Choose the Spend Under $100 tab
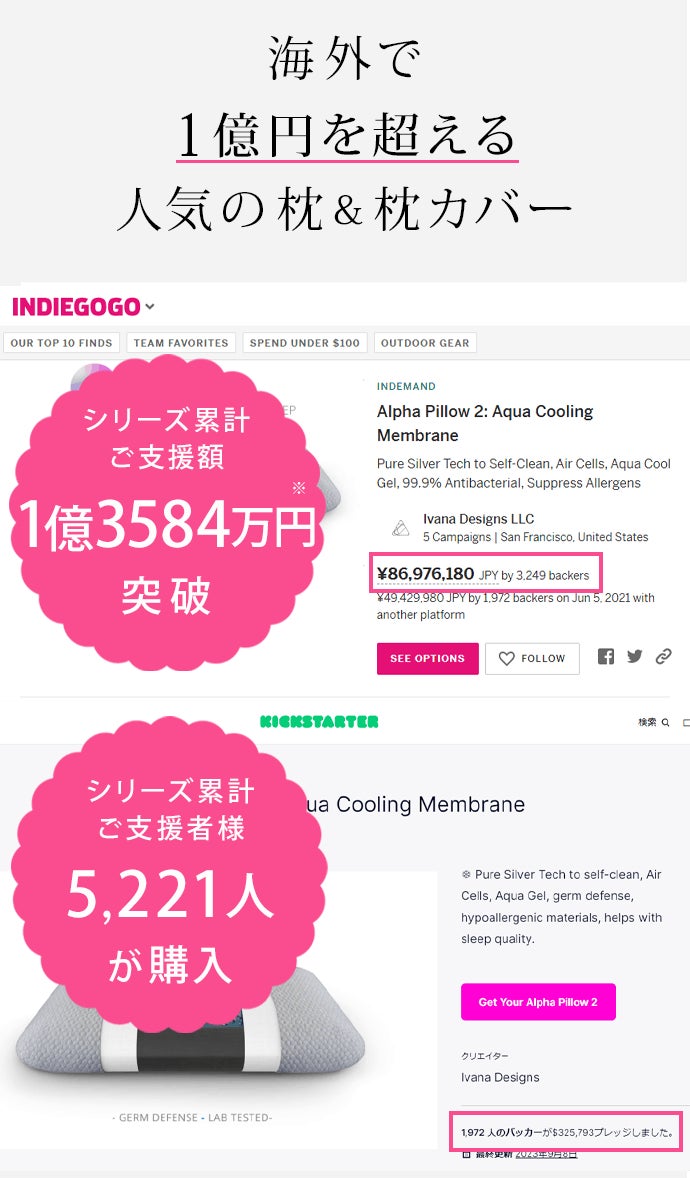690x1178 pixels. 304,343
